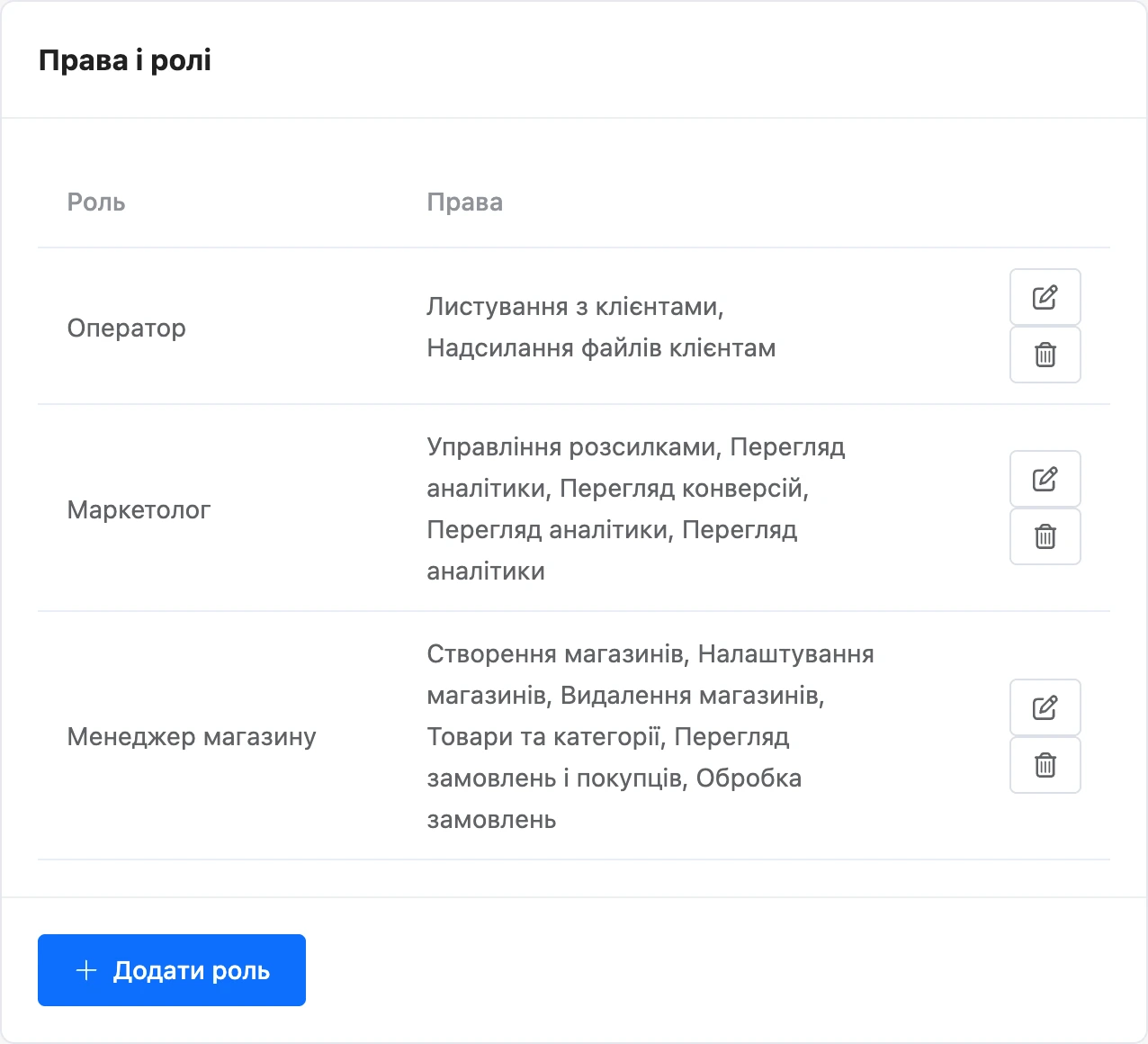Edit the Менеджер магазину role
1148x1044 pixels.
pos(1045,707)
